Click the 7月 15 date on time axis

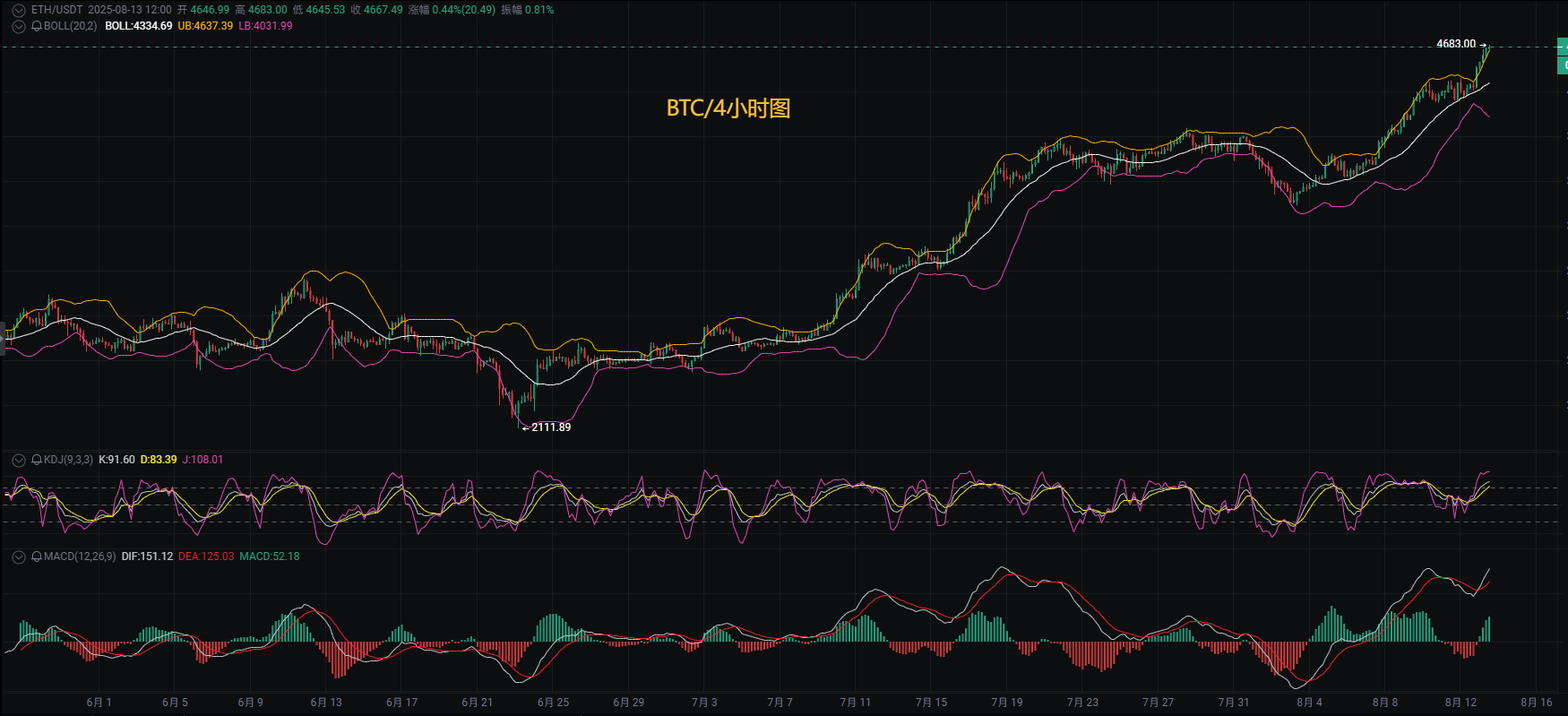tap(932, 703)
